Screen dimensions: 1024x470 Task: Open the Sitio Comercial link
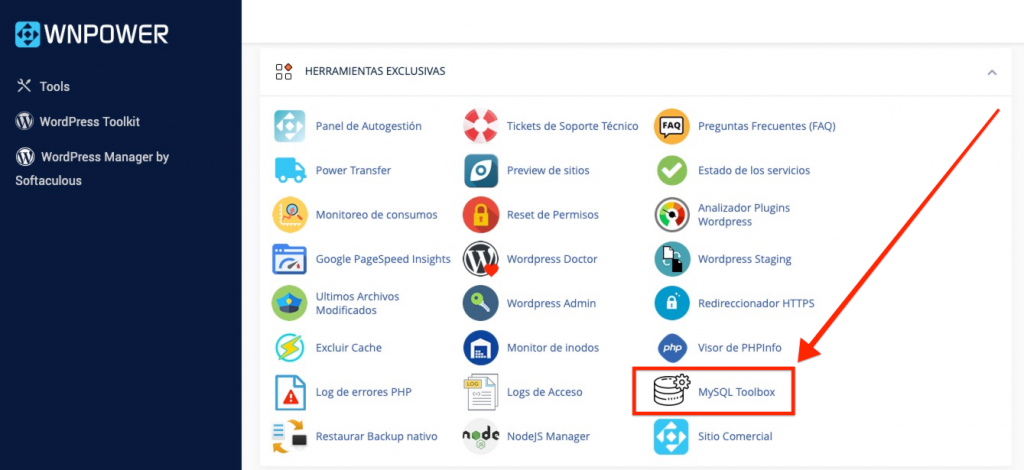pos(735,436)
